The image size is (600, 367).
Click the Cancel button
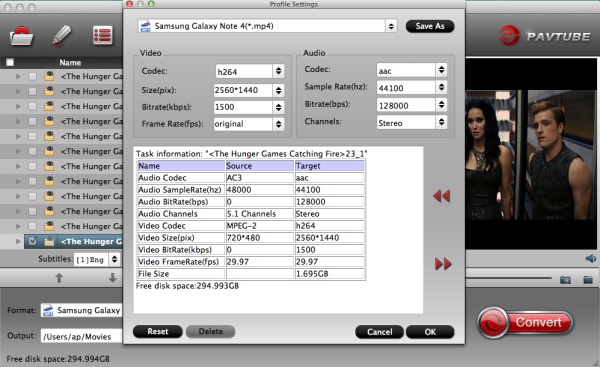coord(380,332)
